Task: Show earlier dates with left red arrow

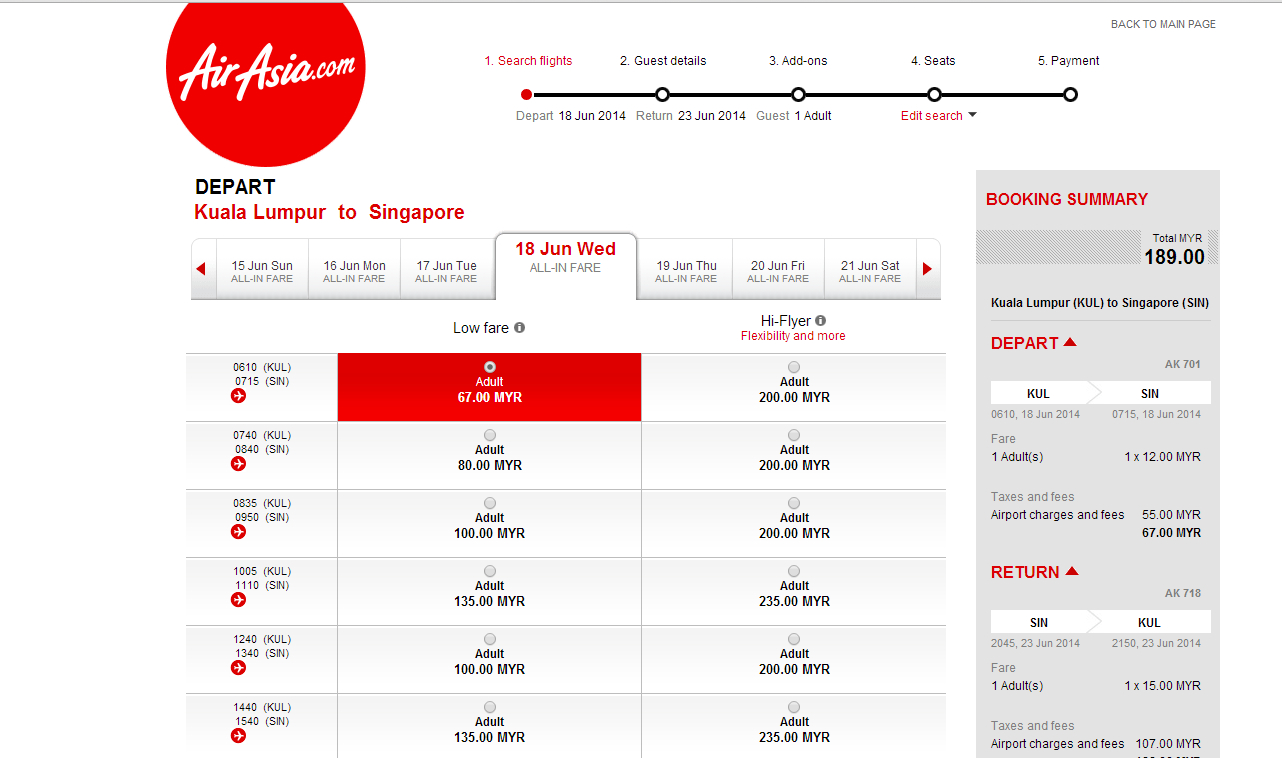Action: pos(201,269)
